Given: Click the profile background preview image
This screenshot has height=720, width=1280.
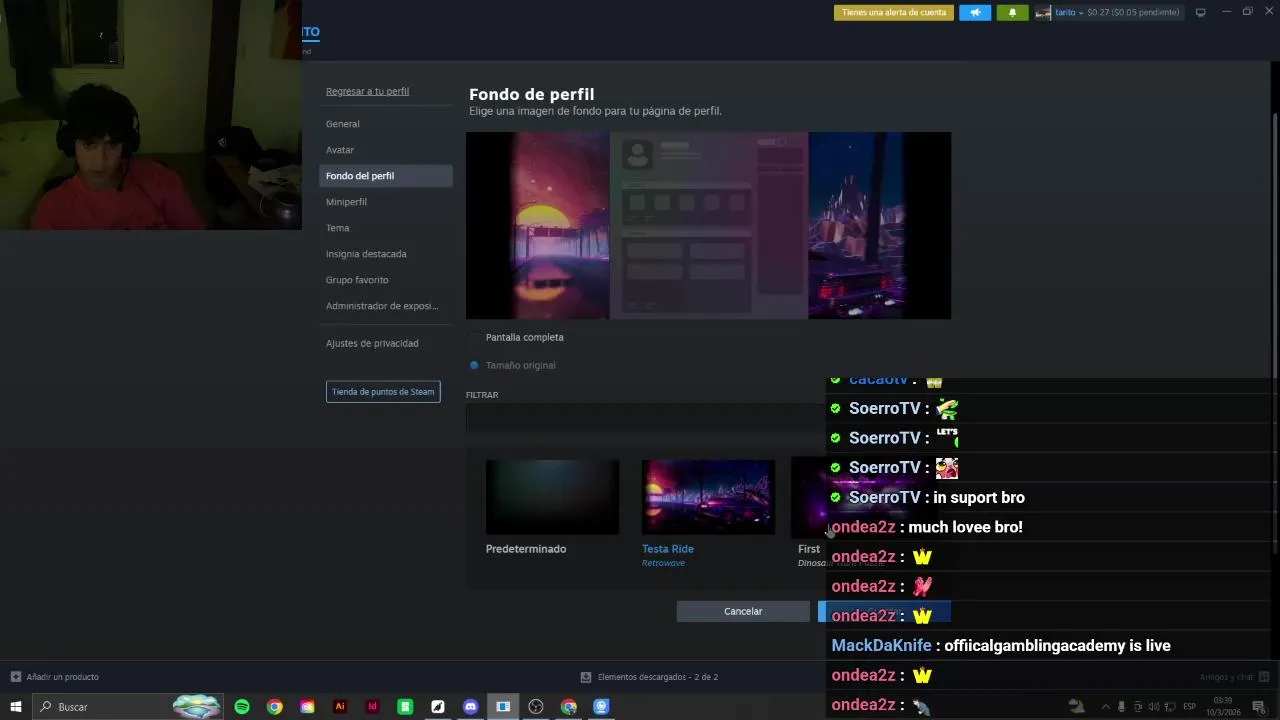Looking at the screenshot, I should coord(708,225).
